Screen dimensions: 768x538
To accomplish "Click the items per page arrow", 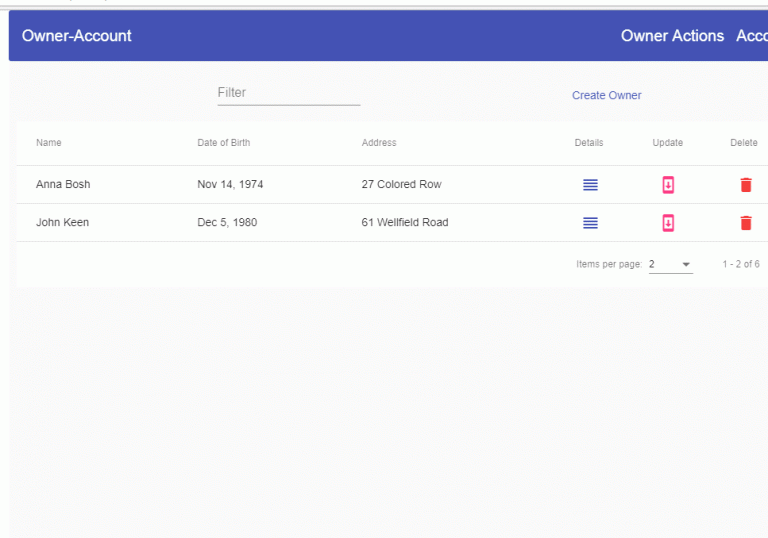I will [686, 265].
